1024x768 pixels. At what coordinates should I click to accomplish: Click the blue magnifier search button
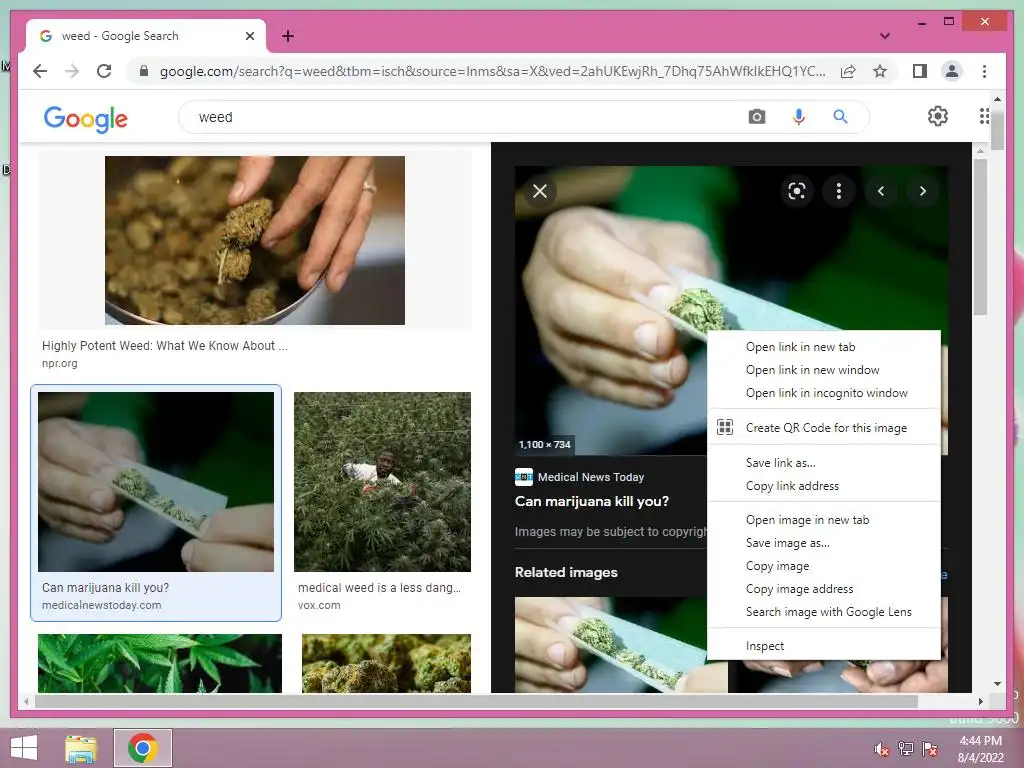(840, 117)
